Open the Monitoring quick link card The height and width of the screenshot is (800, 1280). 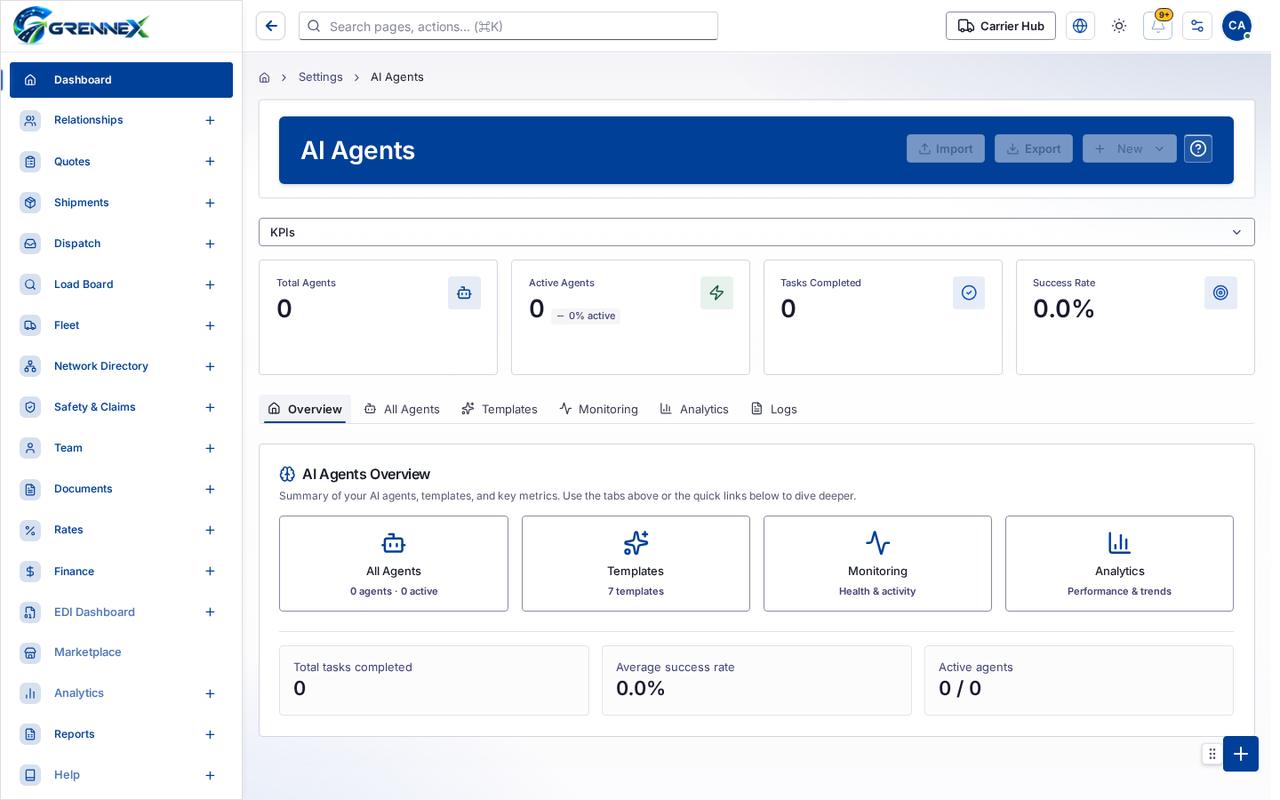pyautogui.click(x=877, y=564)
